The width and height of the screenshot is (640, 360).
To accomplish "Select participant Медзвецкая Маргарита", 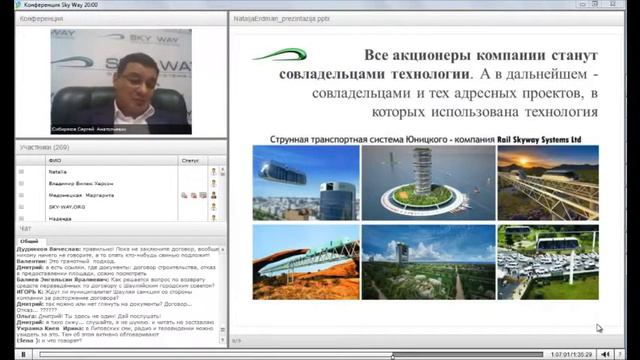I will click(81, 196).
